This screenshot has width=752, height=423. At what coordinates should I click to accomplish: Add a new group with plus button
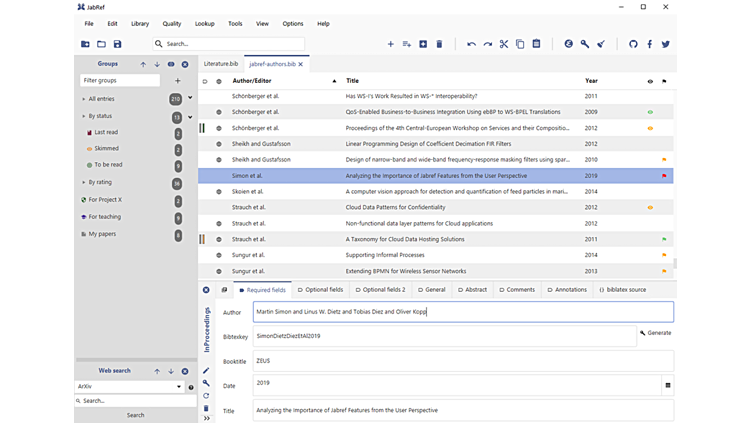(x=177, y=81)
